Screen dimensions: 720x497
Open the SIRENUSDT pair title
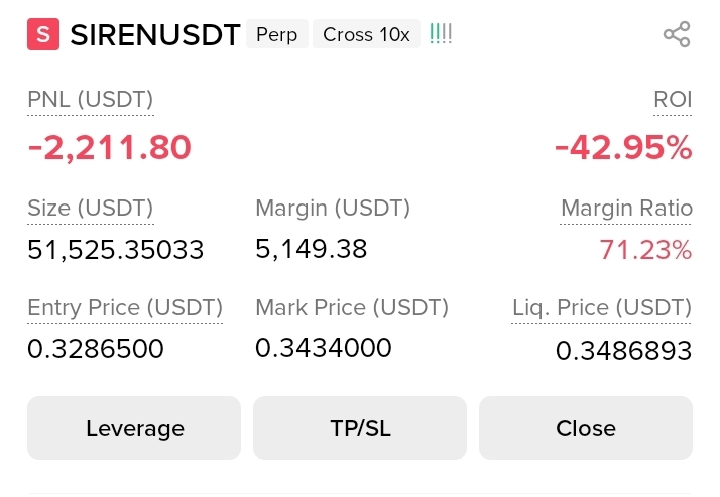155,34
